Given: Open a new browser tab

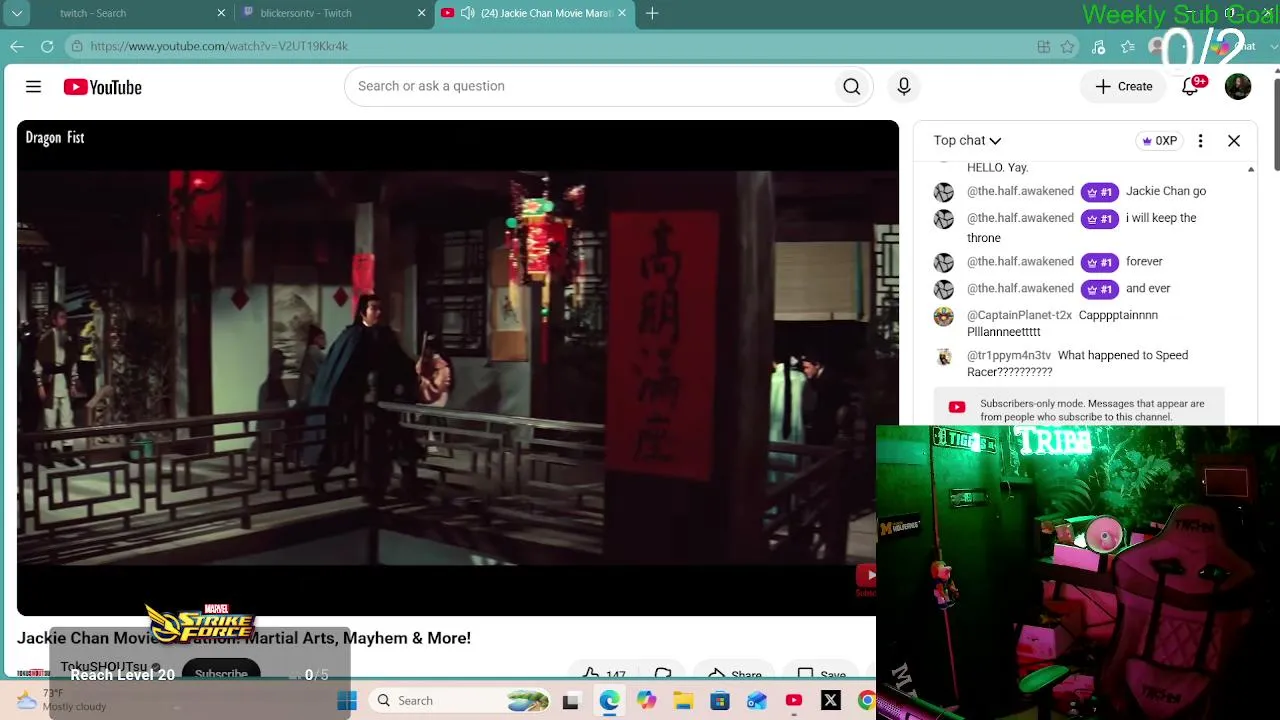Looking at the screenshot, I should (652, 13).
